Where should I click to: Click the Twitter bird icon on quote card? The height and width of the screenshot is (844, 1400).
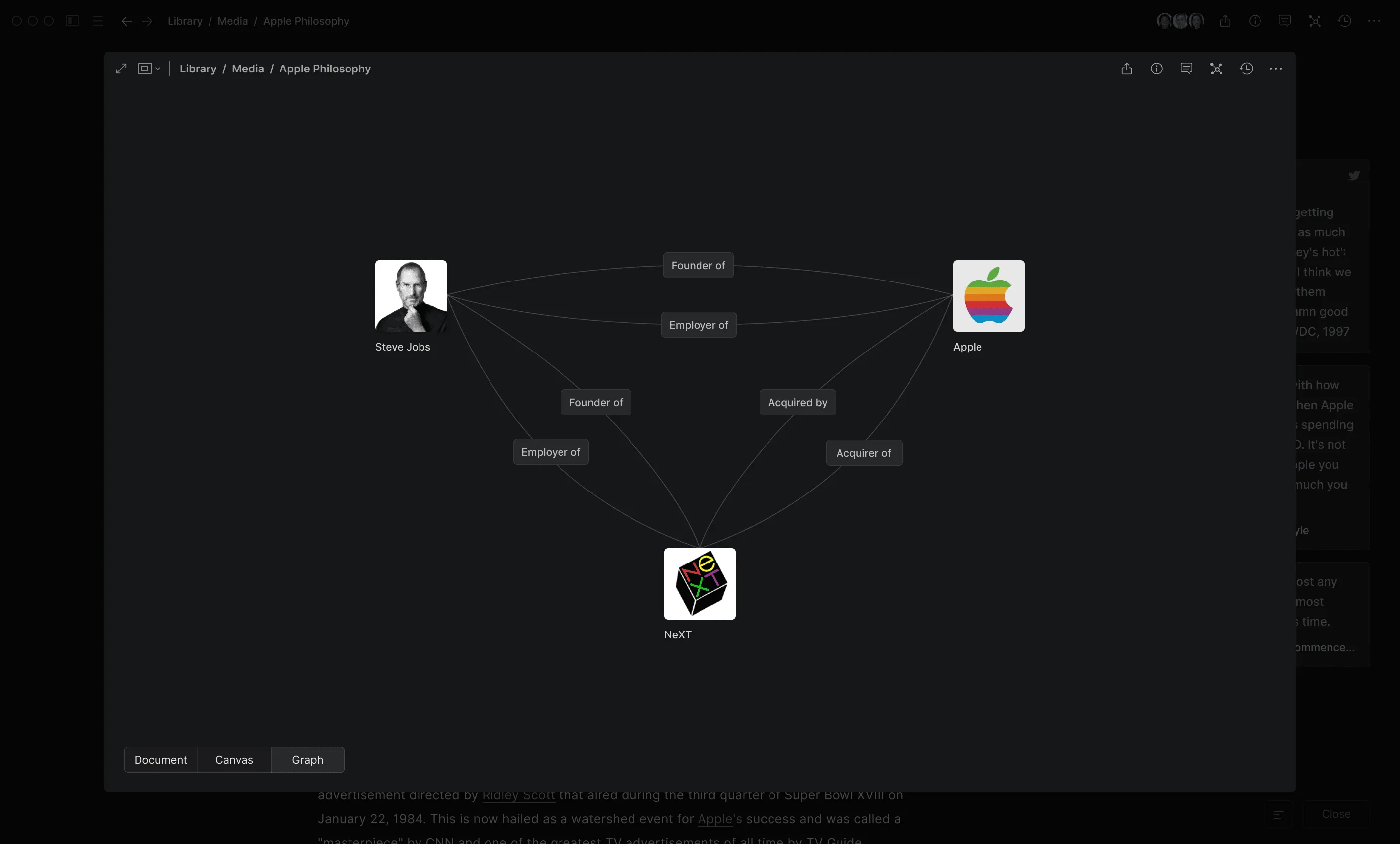1354,176
